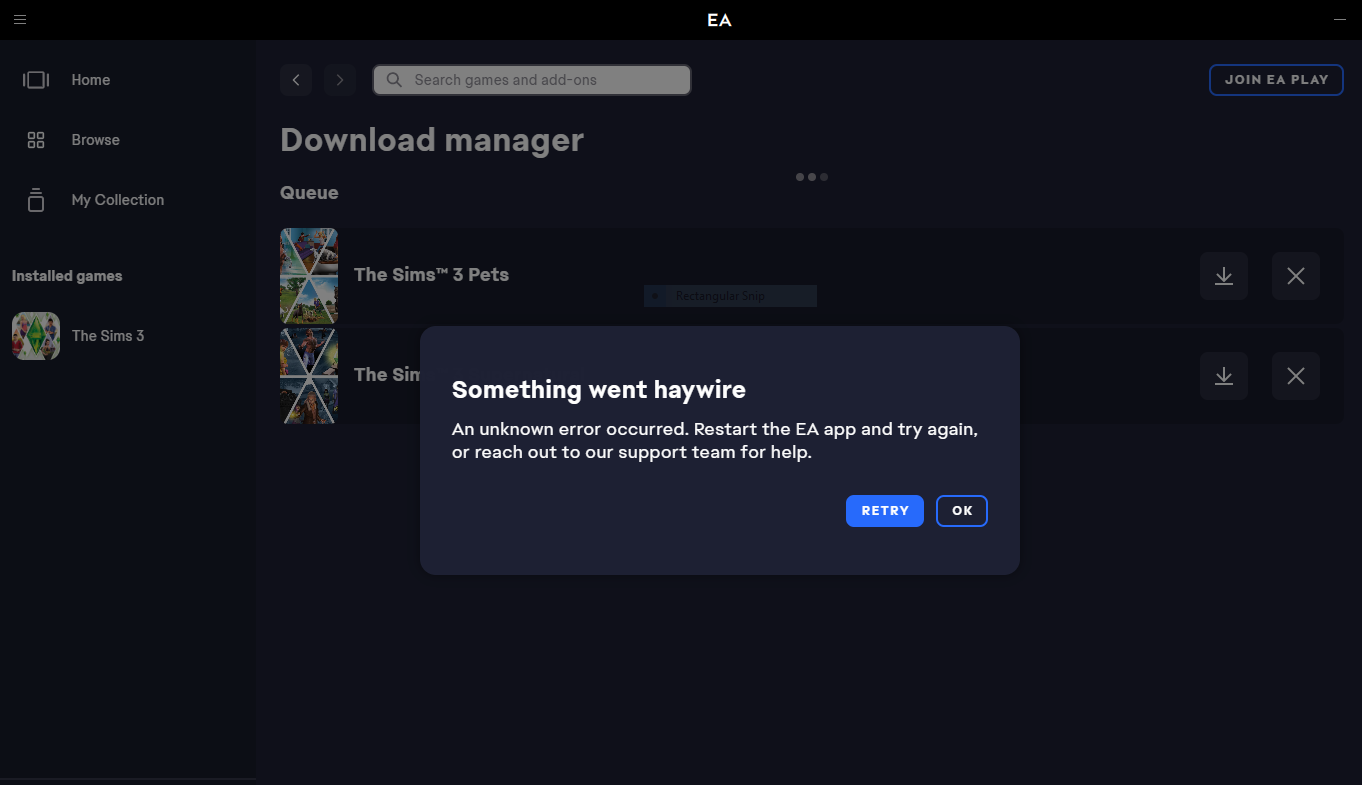Select The Sims 3 Pets cover art
Viewport: 1362px width, 785px height.
coord(309,276)
